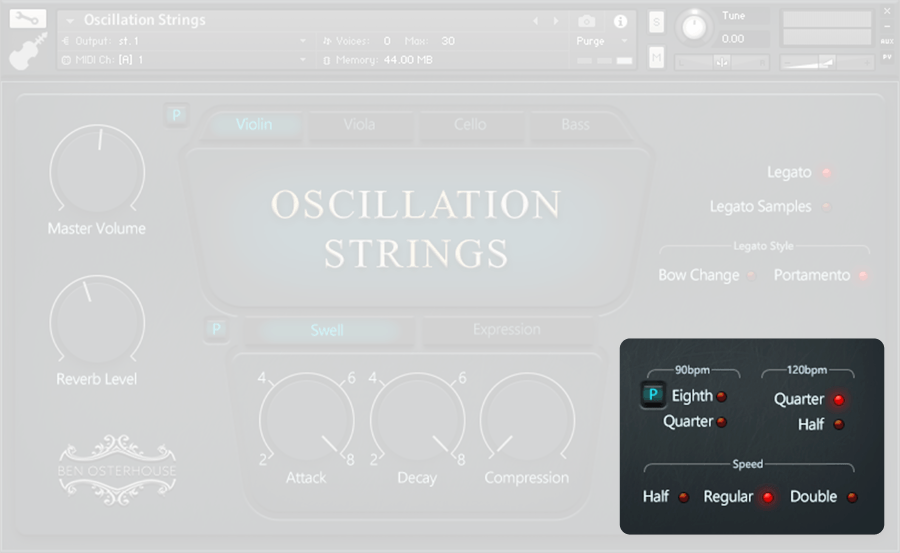Viewport: 900px width, 553px height.
Task: Select Portamento legato style
Action: click(x=863, y=276)
